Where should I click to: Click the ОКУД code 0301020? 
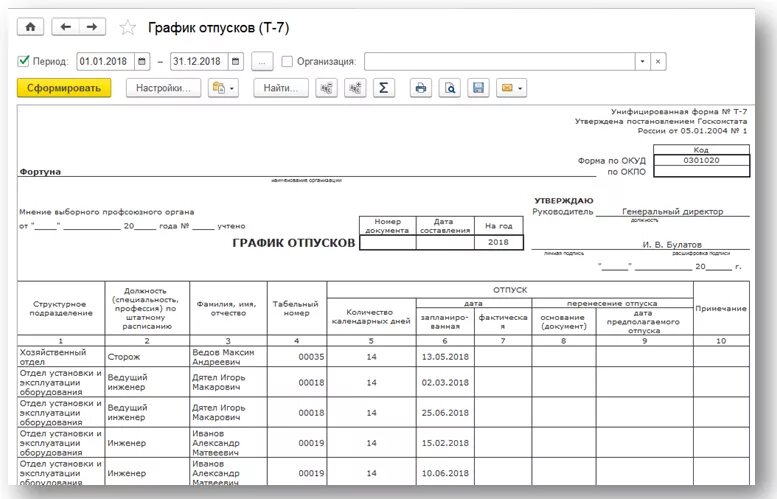pyautogui.click(x=701, y=160)
